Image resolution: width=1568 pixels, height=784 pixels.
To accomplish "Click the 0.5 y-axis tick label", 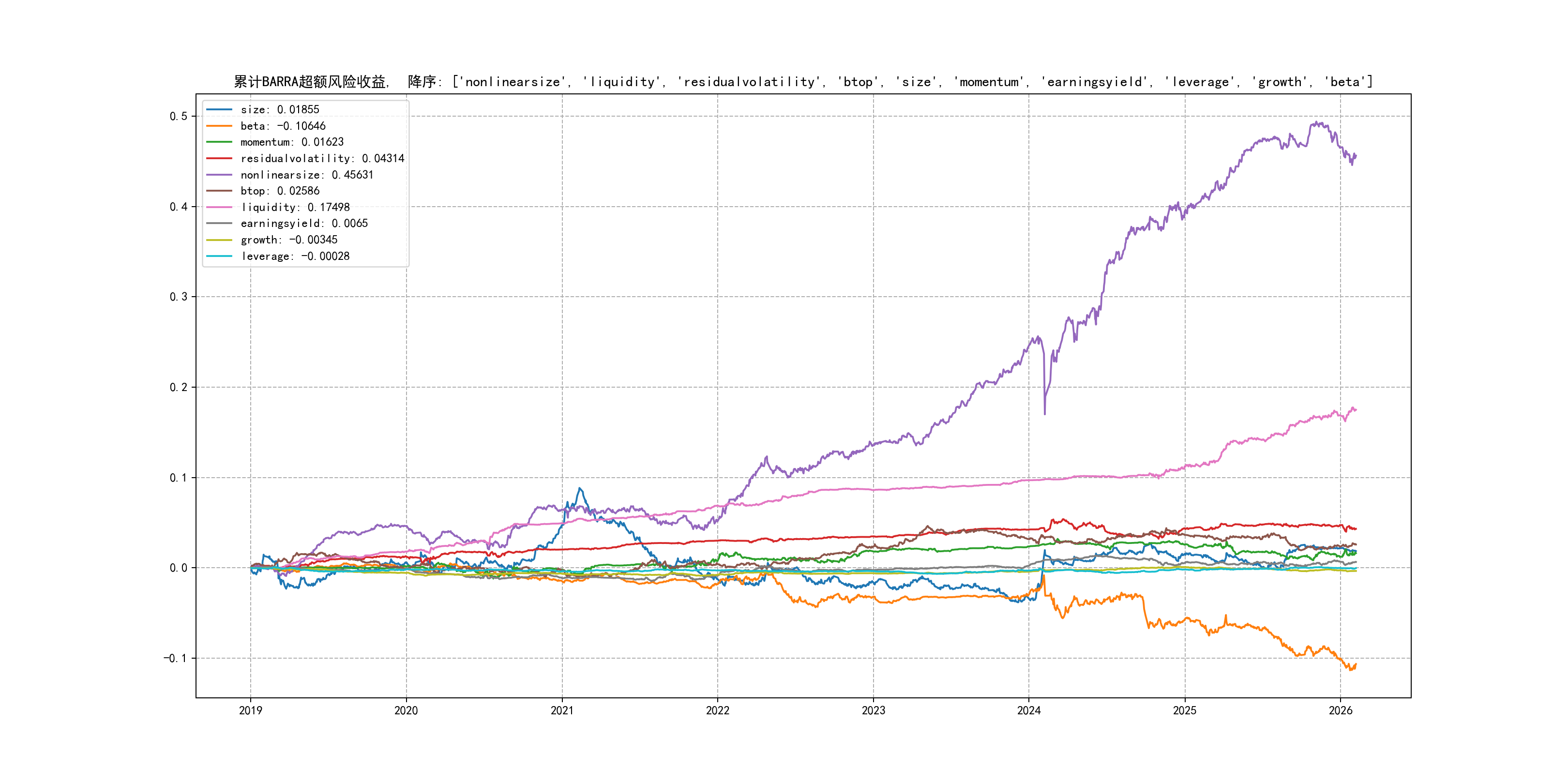I will (x=179, y=116).
